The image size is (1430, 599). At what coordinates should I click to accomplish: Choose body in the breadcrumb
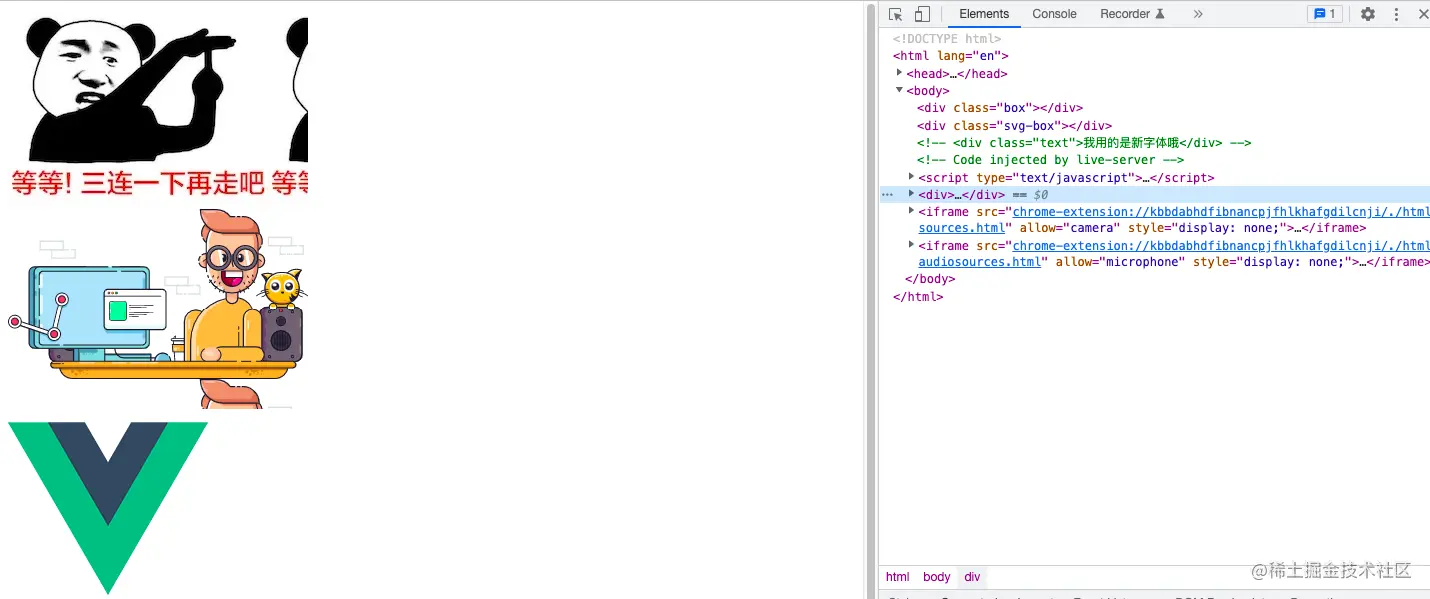point(937,577)
